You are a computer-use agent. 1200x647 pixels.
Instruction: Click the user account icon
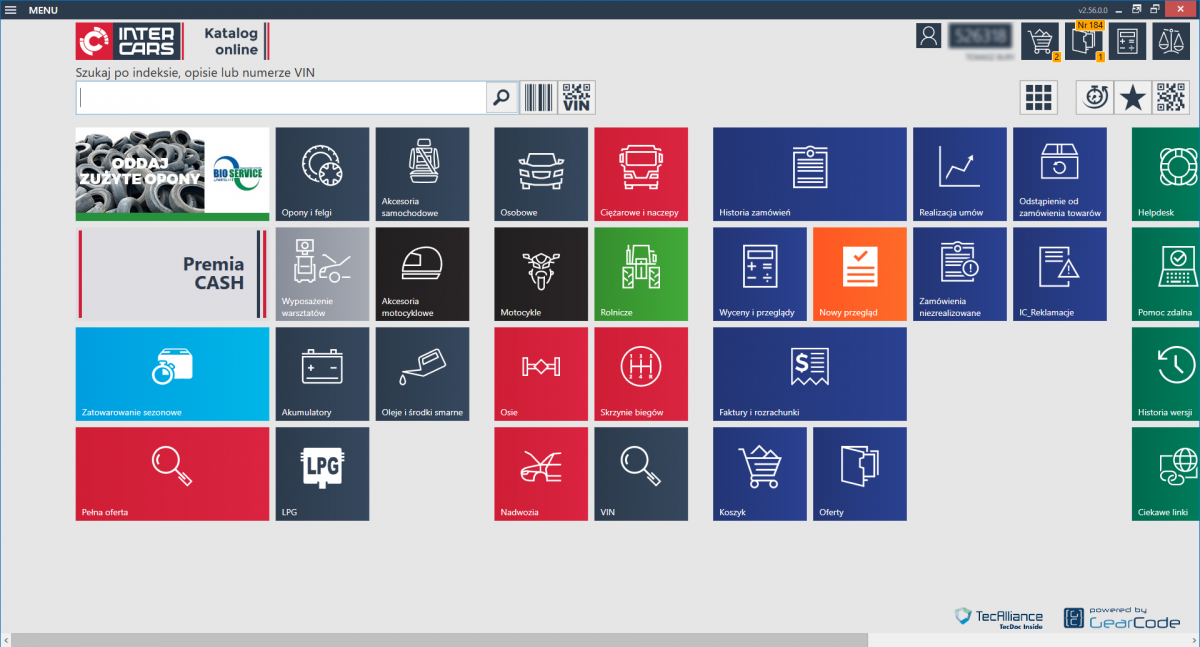pyautogui.click(x=929, y=36)
